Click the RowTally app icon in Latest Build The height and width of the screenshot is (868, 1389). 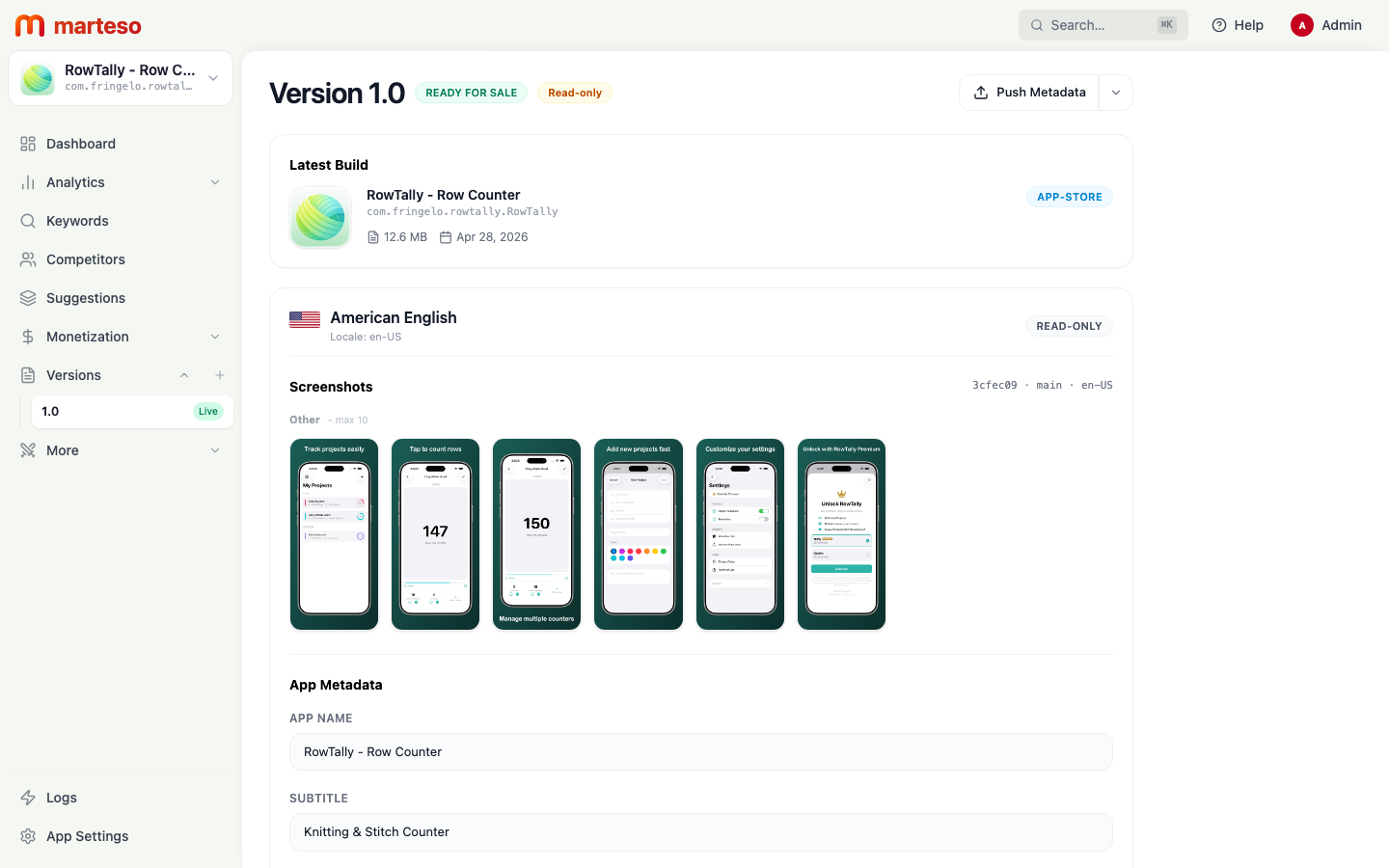pos(320,217)
